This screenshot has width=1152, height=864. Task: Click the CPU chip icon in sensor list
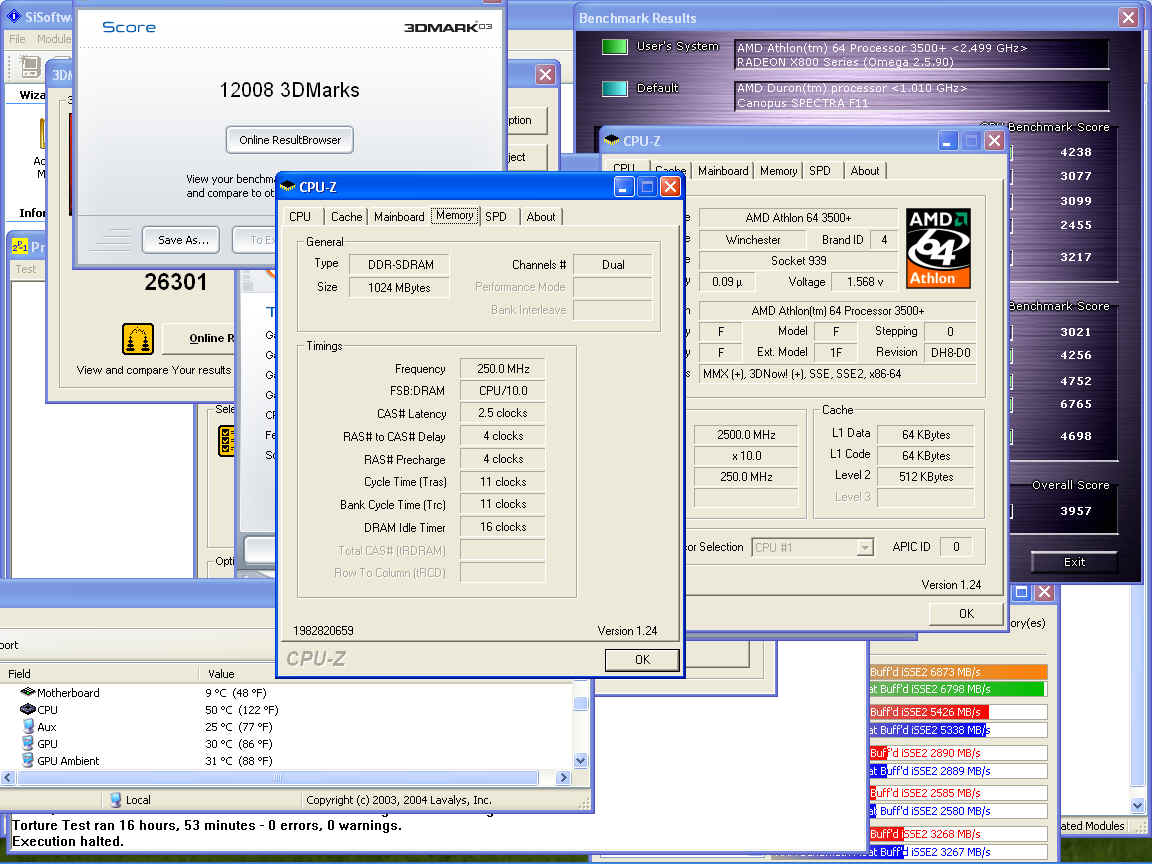[27, 709]
